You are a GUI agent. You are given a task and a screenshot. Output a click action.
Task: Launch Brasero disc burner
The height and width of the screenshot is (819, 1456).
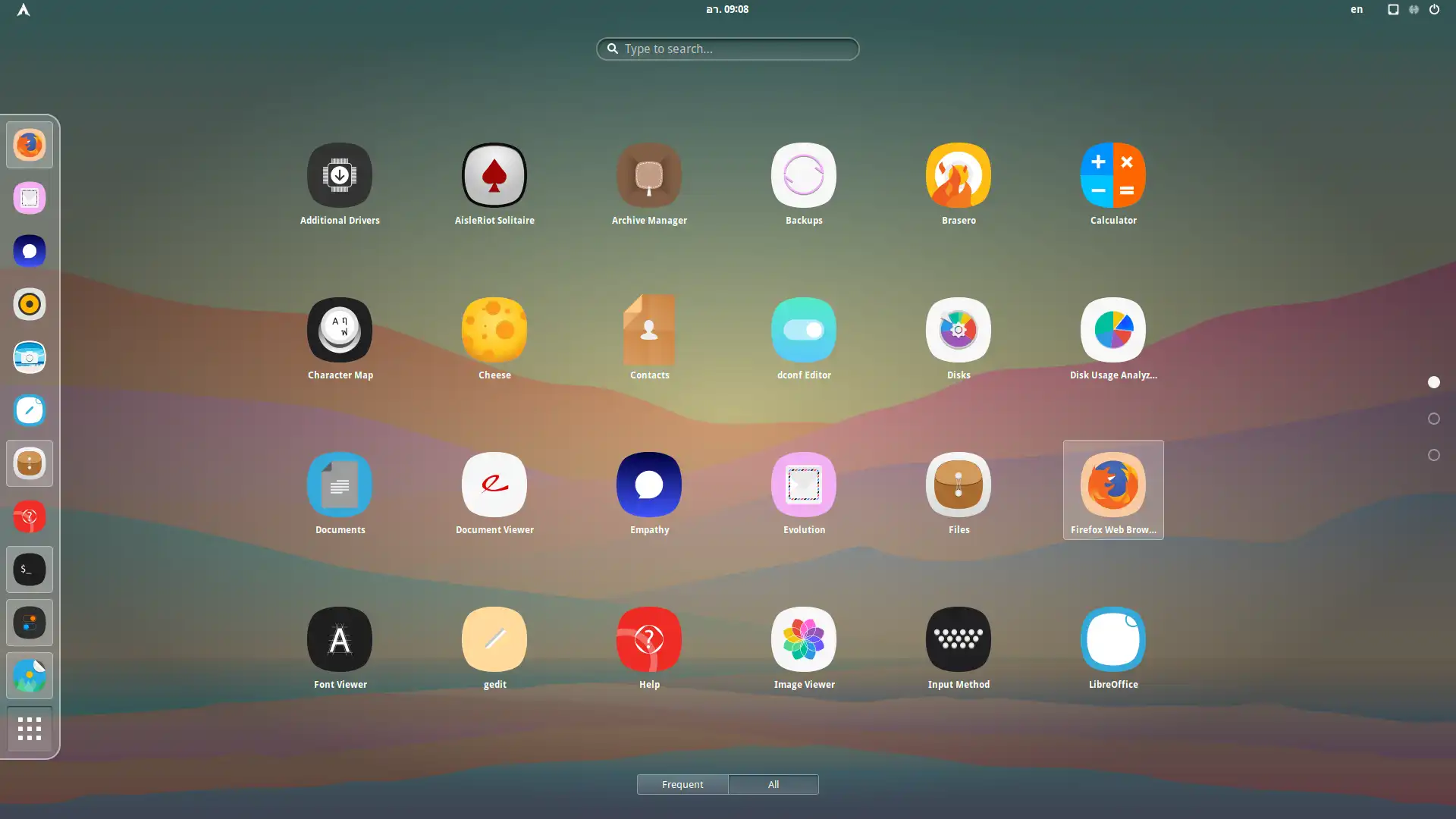[x=959, y=175]
